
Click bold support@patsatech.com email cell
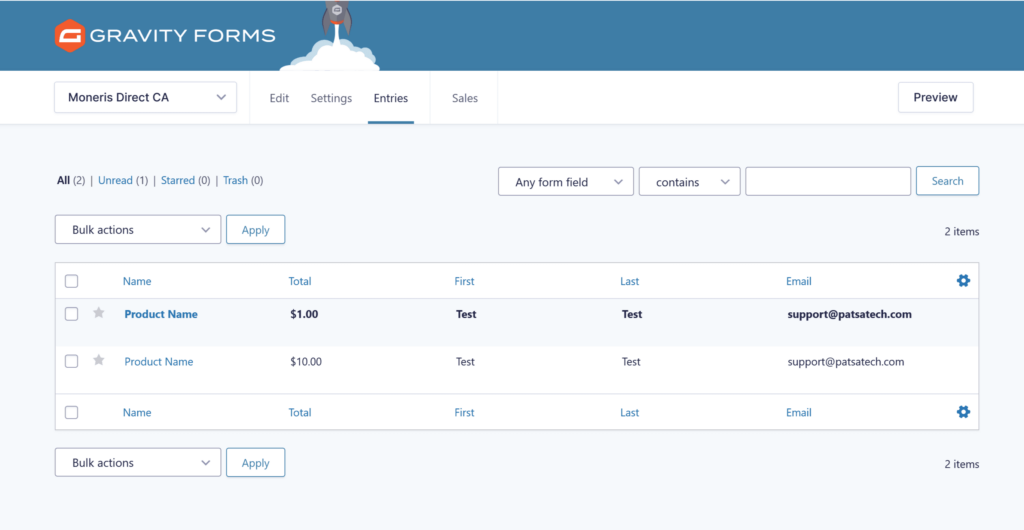[850, 314]
